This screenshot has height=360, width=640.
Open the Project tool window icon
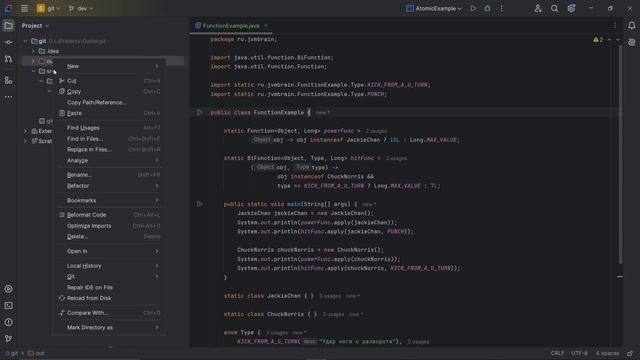(8, 26)
